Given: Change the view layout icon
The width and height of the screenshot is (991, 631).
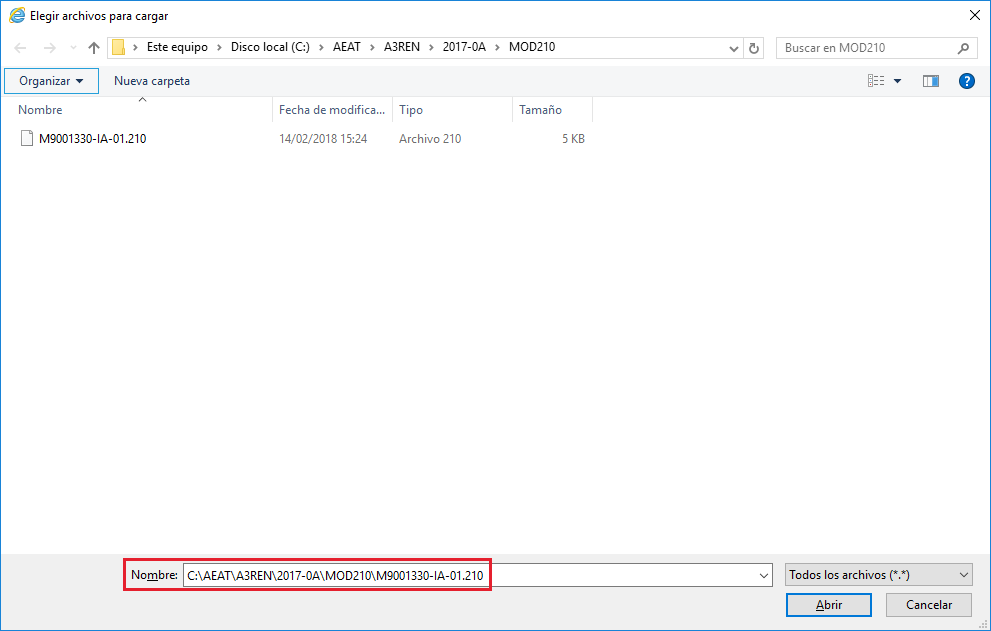Looking at the screenshot, I should (x=876, y=81).
